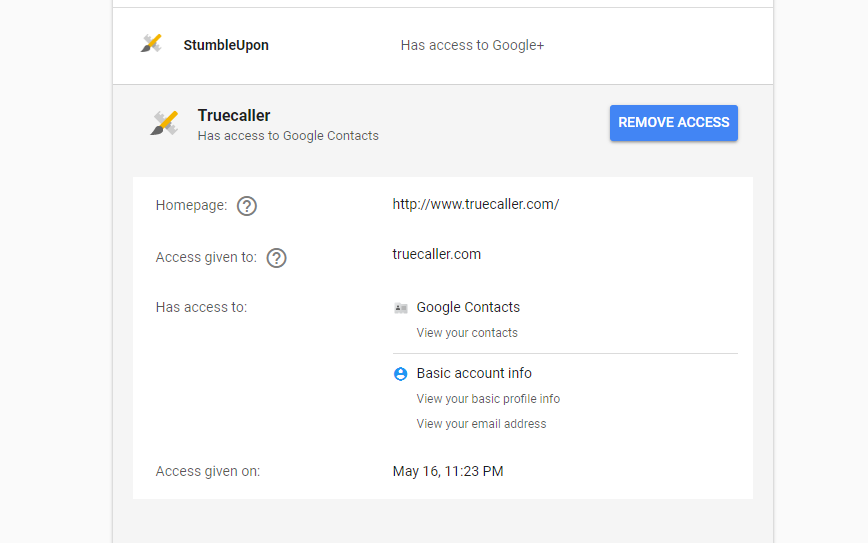
Task: Click the Google Contacts card icon
Action: click(x=401, y=308)
